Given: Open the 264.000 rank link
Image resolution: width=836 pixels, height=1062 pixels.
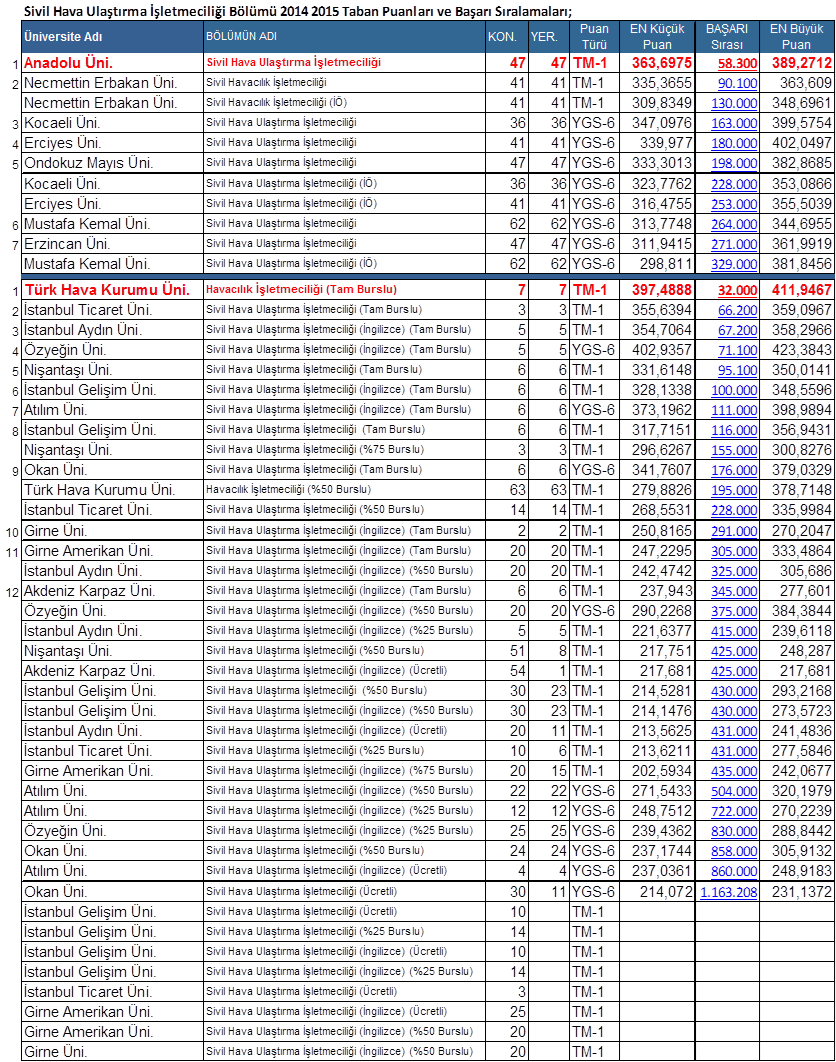Looking at the screenshot, I should [734, 224].
